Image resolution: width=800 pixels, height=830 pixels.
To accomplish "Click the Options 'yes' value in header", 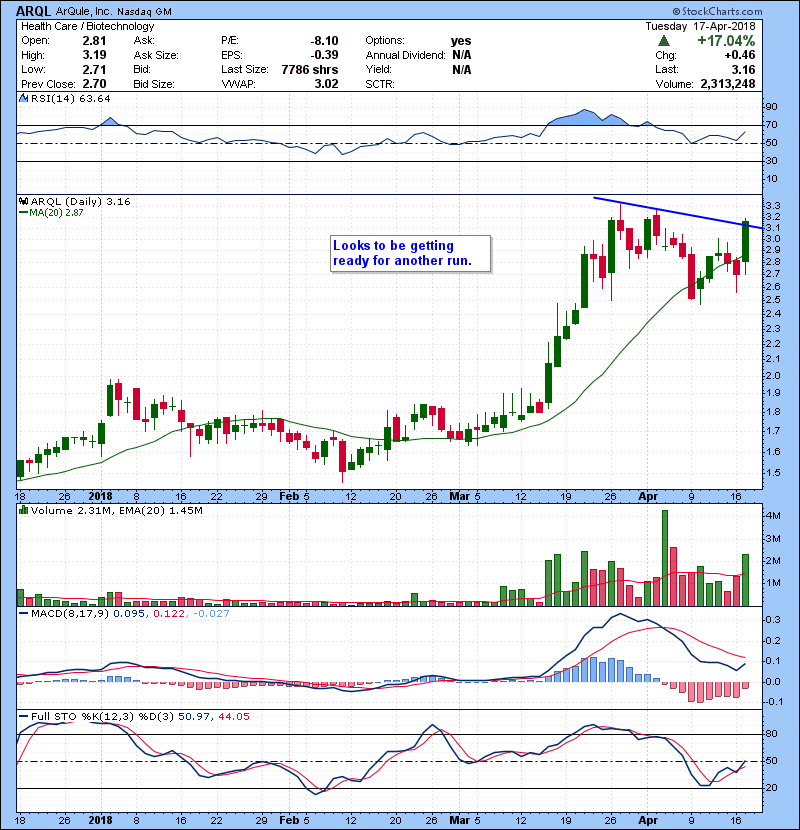I will coord(462,41).
